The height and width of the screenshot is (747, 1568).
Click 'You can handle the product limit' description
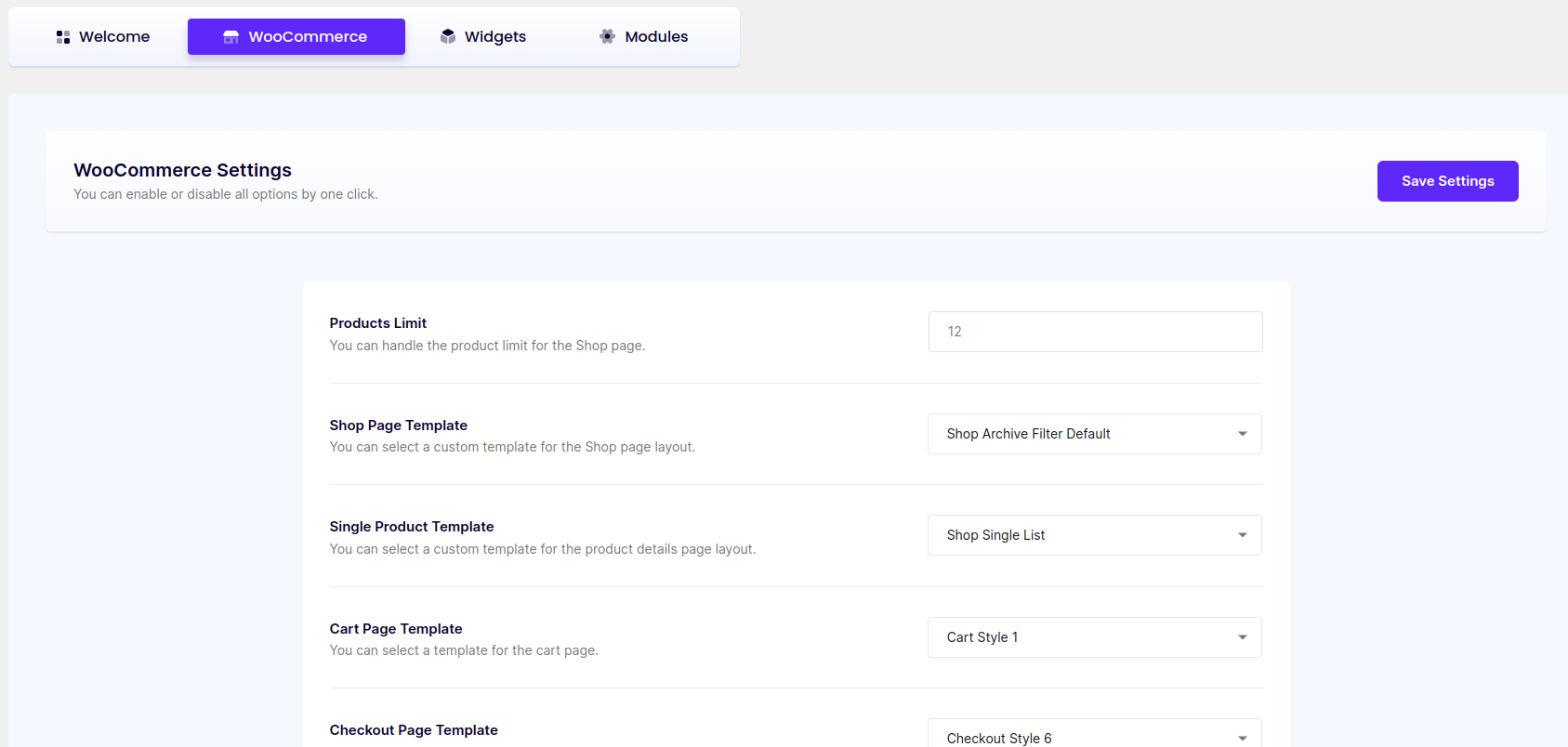click(x=487, y=346)
